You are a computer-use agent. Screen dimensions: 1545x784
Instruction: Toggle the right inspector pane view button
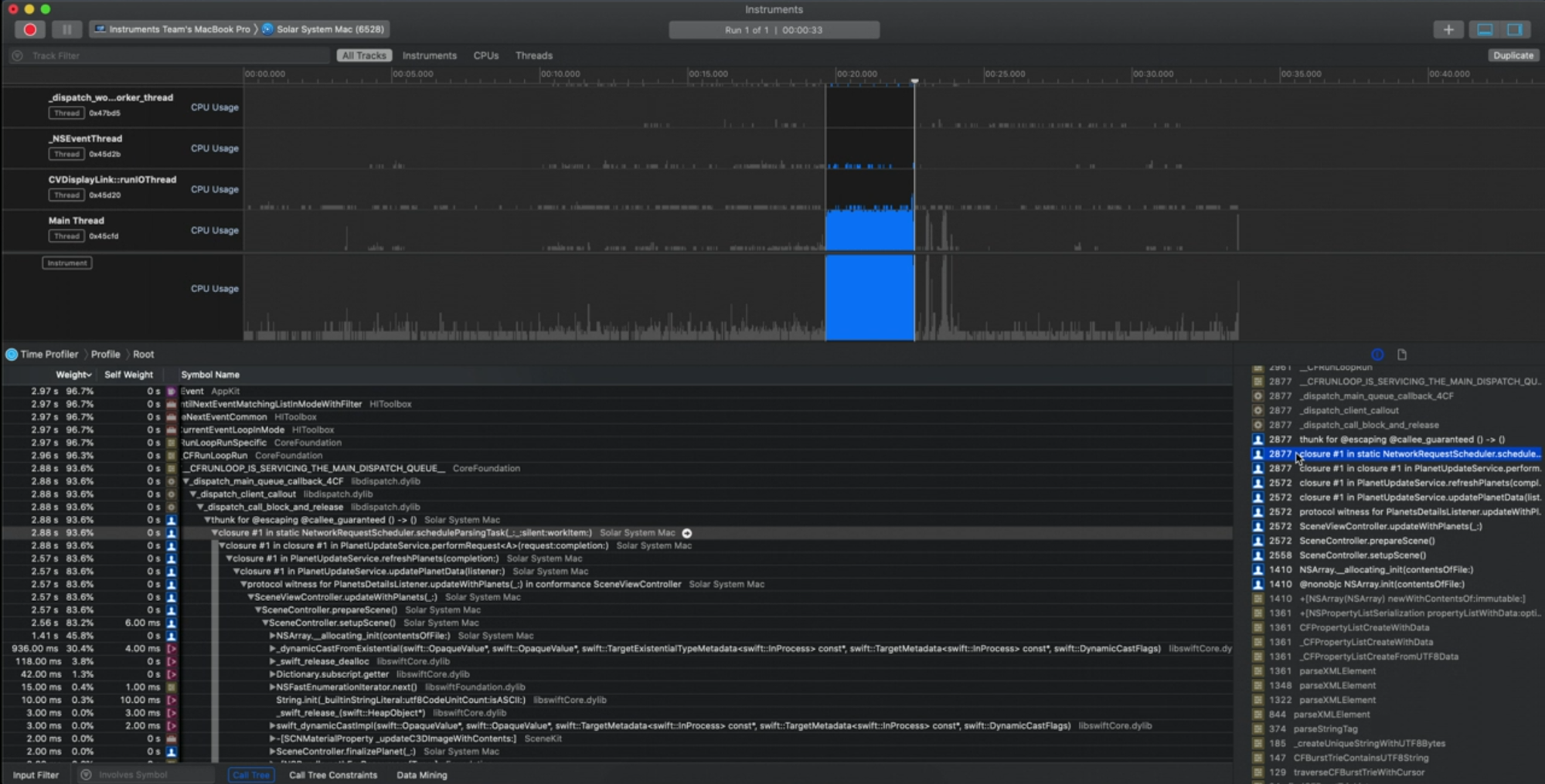[x=1515, y=29]
